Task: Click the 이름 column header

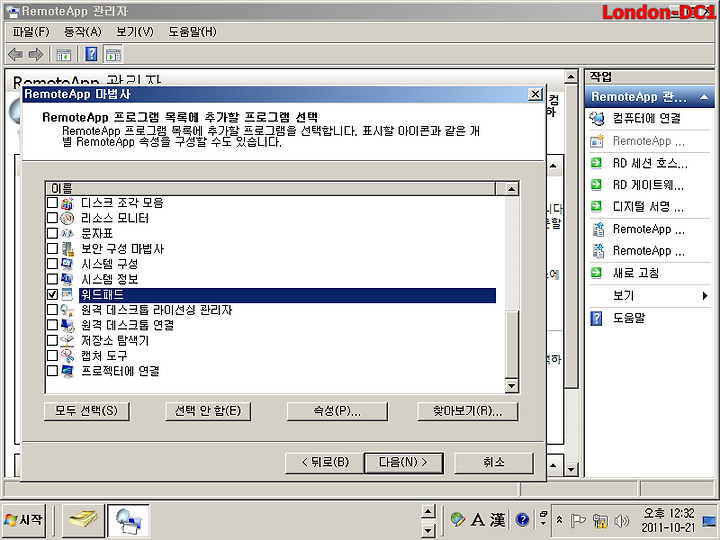Action: 270,189
